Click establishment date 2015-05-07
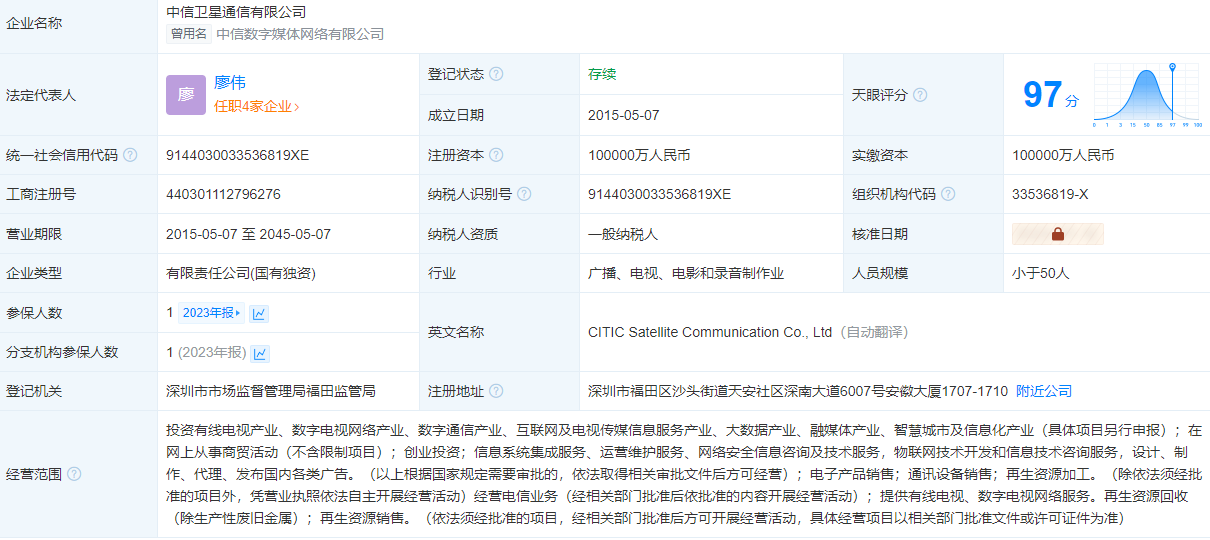The image size is (1210, 540). pos(624,115)
